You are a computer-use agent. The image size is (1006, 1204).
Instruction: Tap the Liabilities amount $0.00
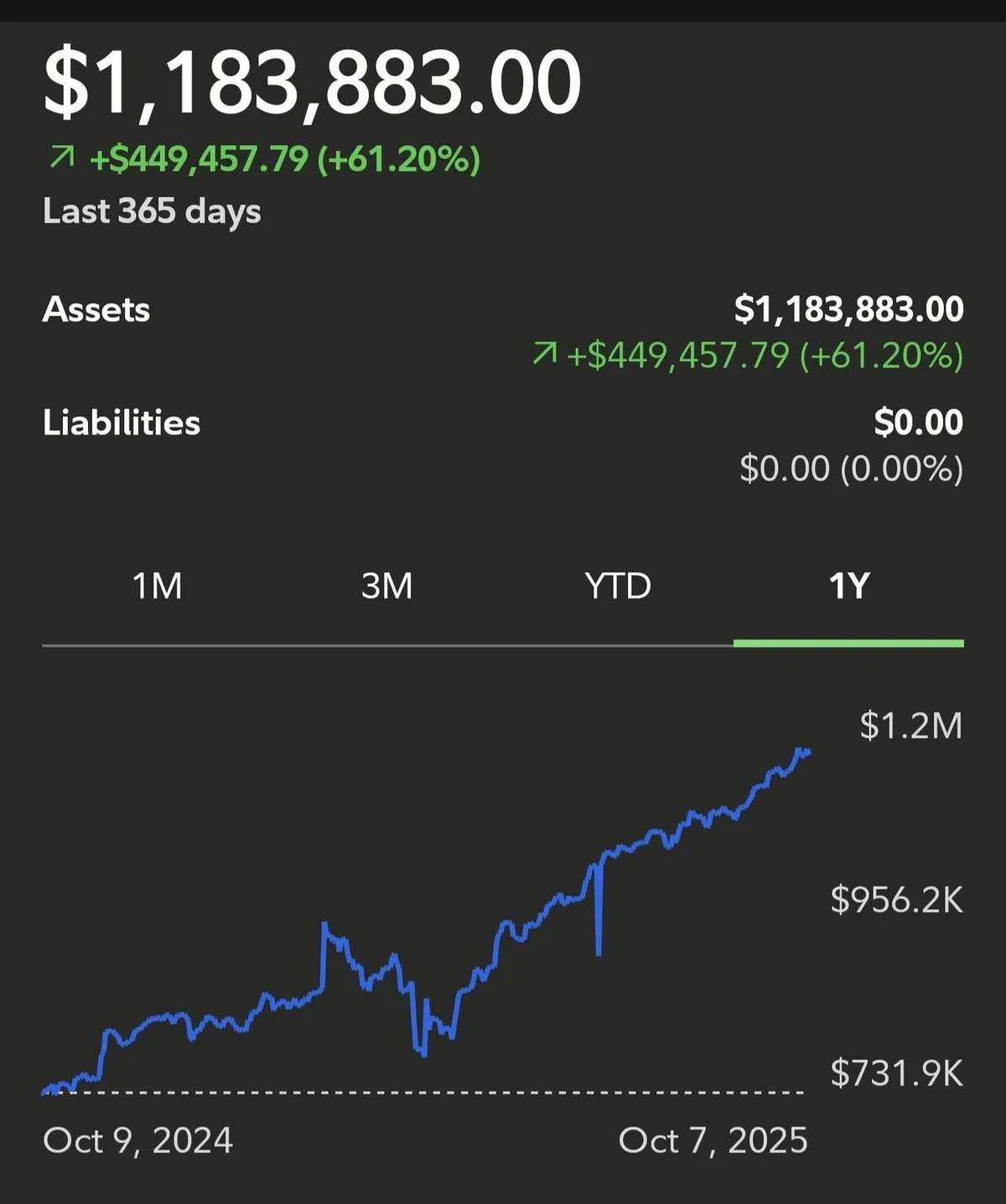[x=918, y=423]
